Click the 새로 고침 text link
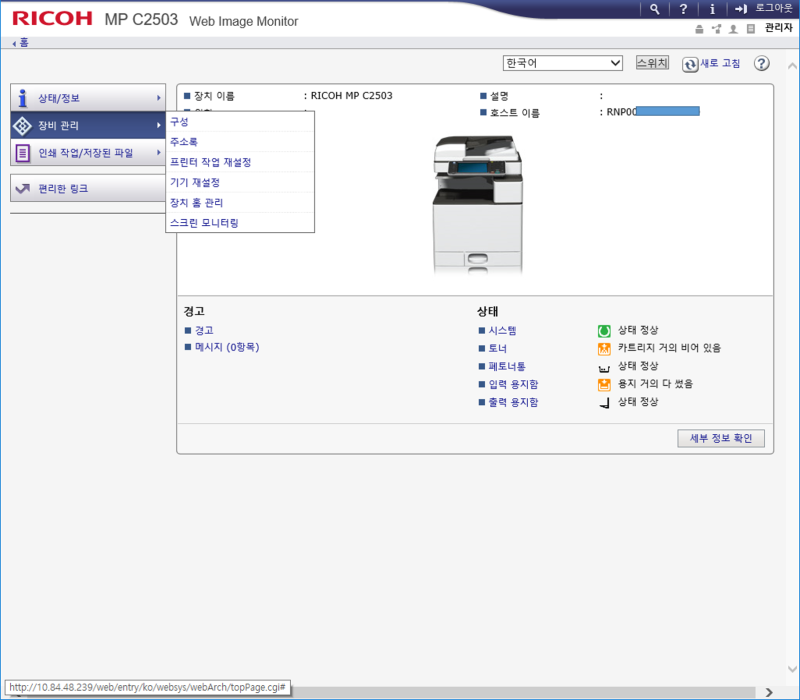The height and width of the screenshot is (700, 800). [720, 63]
